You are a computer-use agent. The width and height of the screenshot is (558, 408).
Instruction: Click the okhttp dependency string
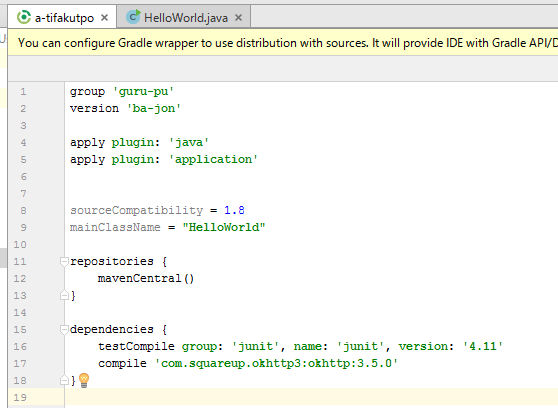[276, 363]
